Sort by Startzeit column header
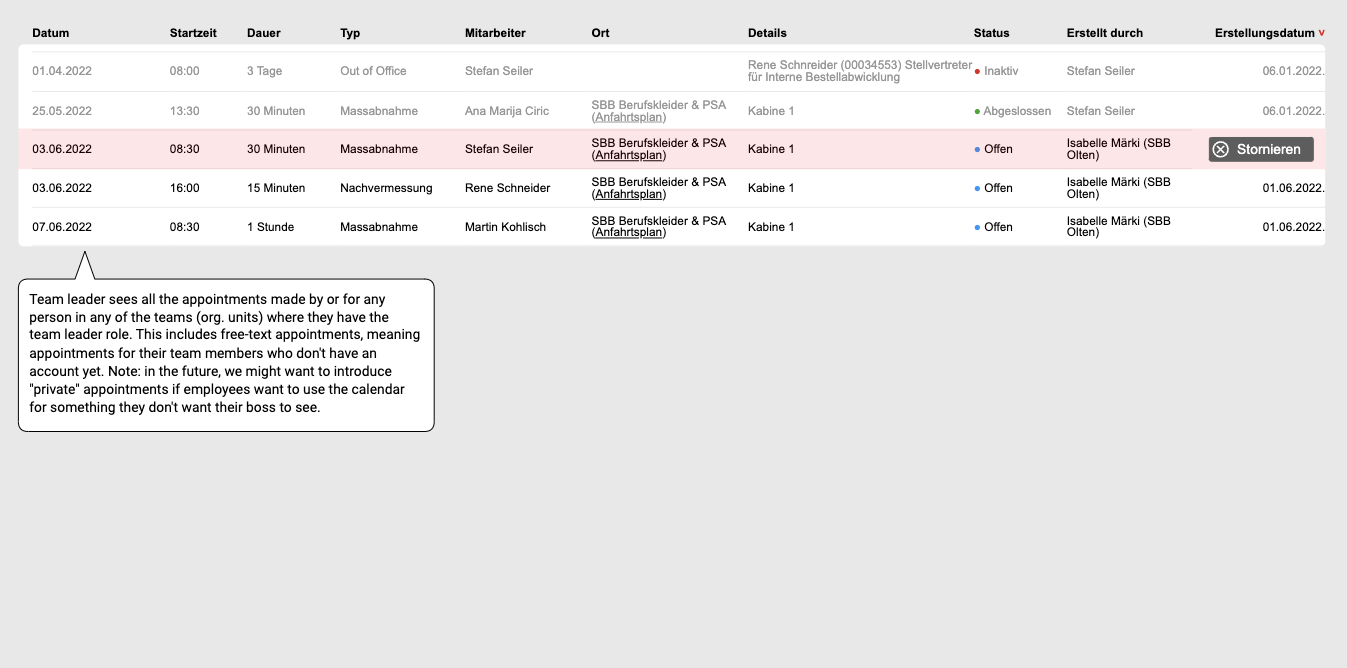The image size is (1347, 668). [x=193, y=33]
